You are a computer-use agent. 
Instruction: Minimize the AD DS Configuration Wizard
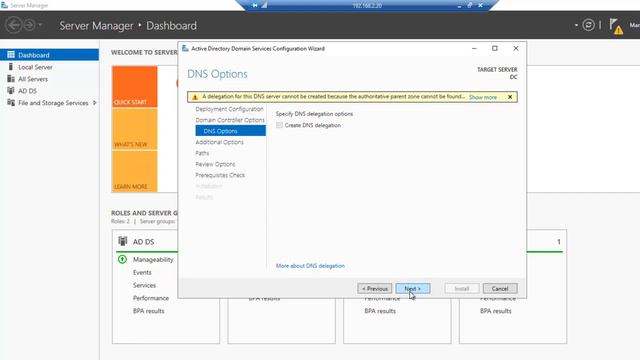[474, 48]
